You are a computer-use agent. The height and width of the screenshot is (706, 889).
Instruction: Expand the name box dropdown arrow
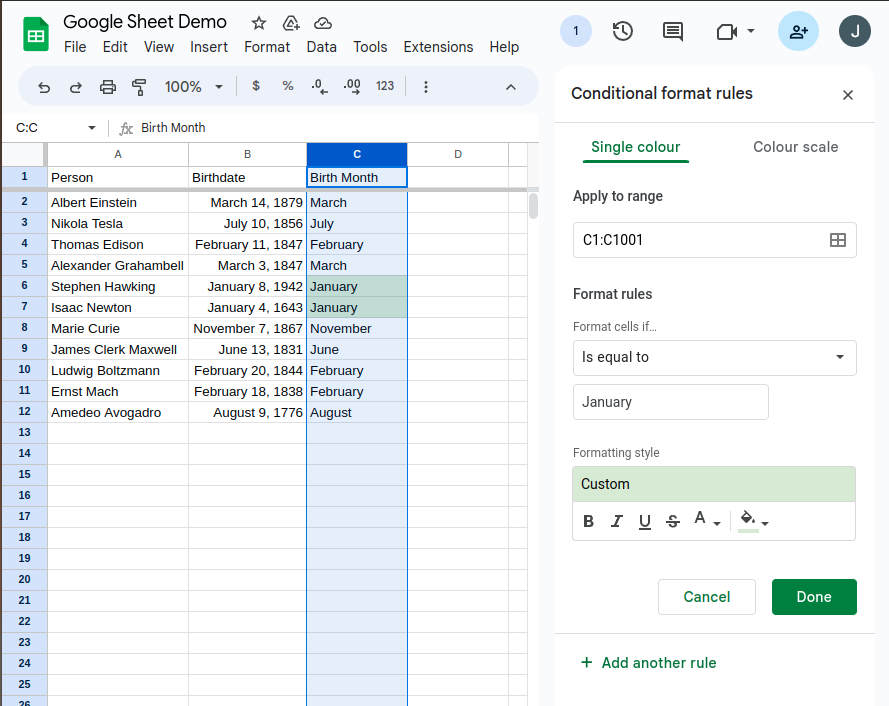point(91,128)
